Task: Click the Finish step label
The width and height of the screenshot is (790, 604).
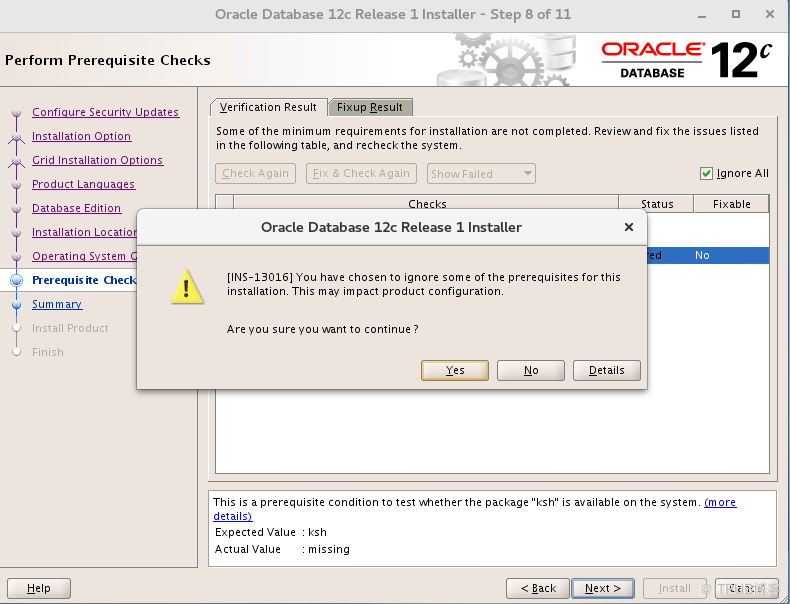Action: (48, 352)
